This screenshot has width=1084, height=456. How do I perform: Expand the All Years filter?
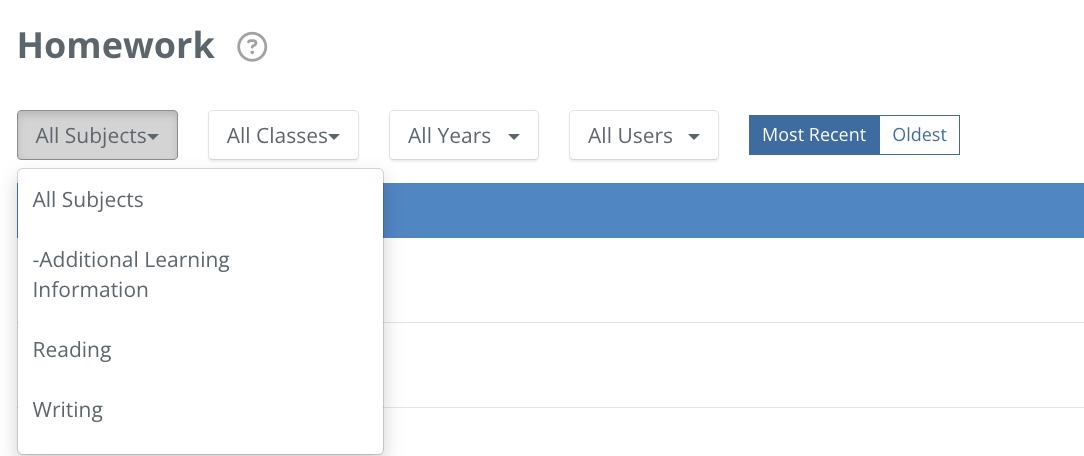[x=463, y=135]
